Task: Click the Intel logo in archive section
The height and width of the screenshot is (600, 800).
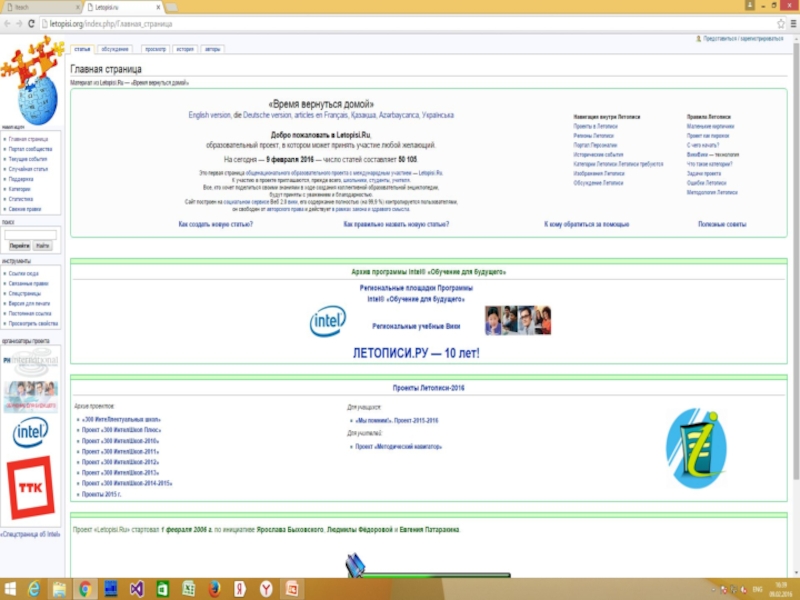Action: pos(328,321)
